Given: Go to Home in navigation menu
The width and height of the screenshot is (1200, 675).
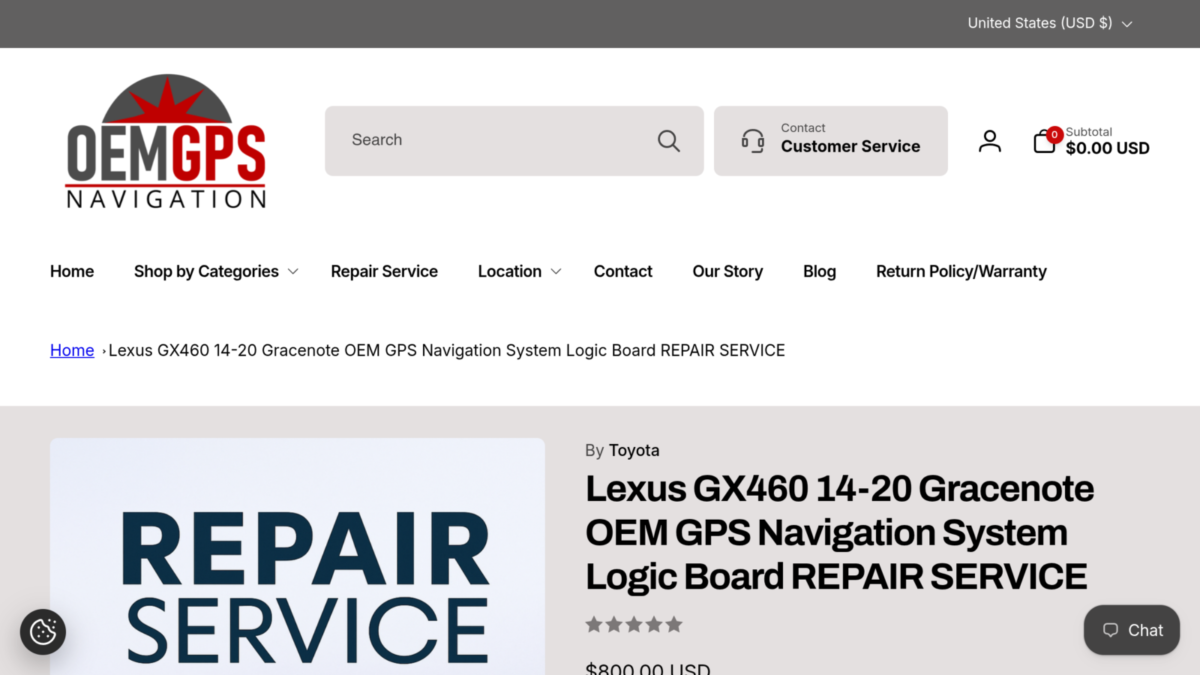Looking at the screenshot, I should 72,271.
